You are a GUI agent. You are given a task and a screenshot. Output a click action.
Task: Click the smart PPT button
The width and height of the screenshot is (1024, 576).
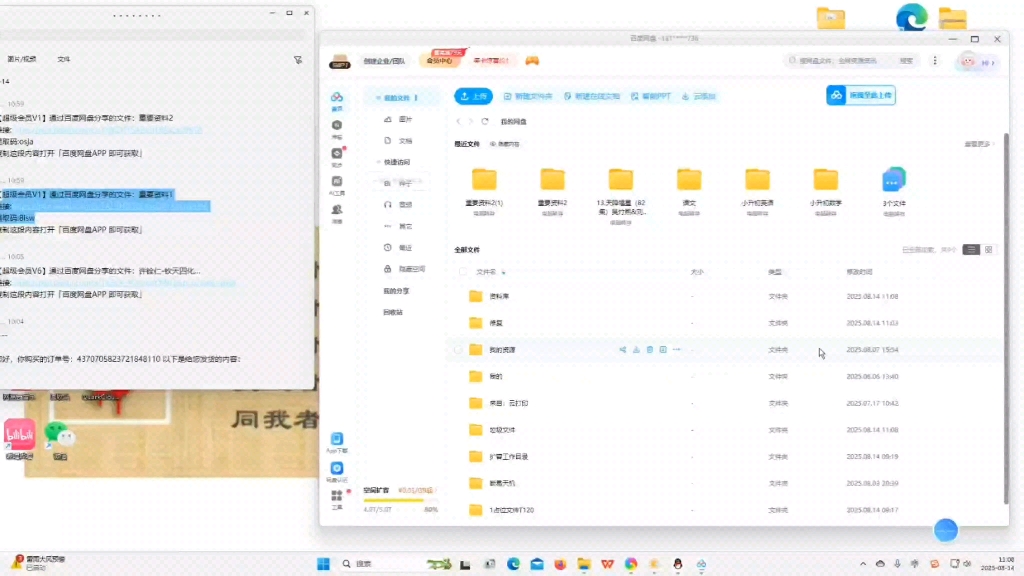pyautogui.click(x=650, y=96)
